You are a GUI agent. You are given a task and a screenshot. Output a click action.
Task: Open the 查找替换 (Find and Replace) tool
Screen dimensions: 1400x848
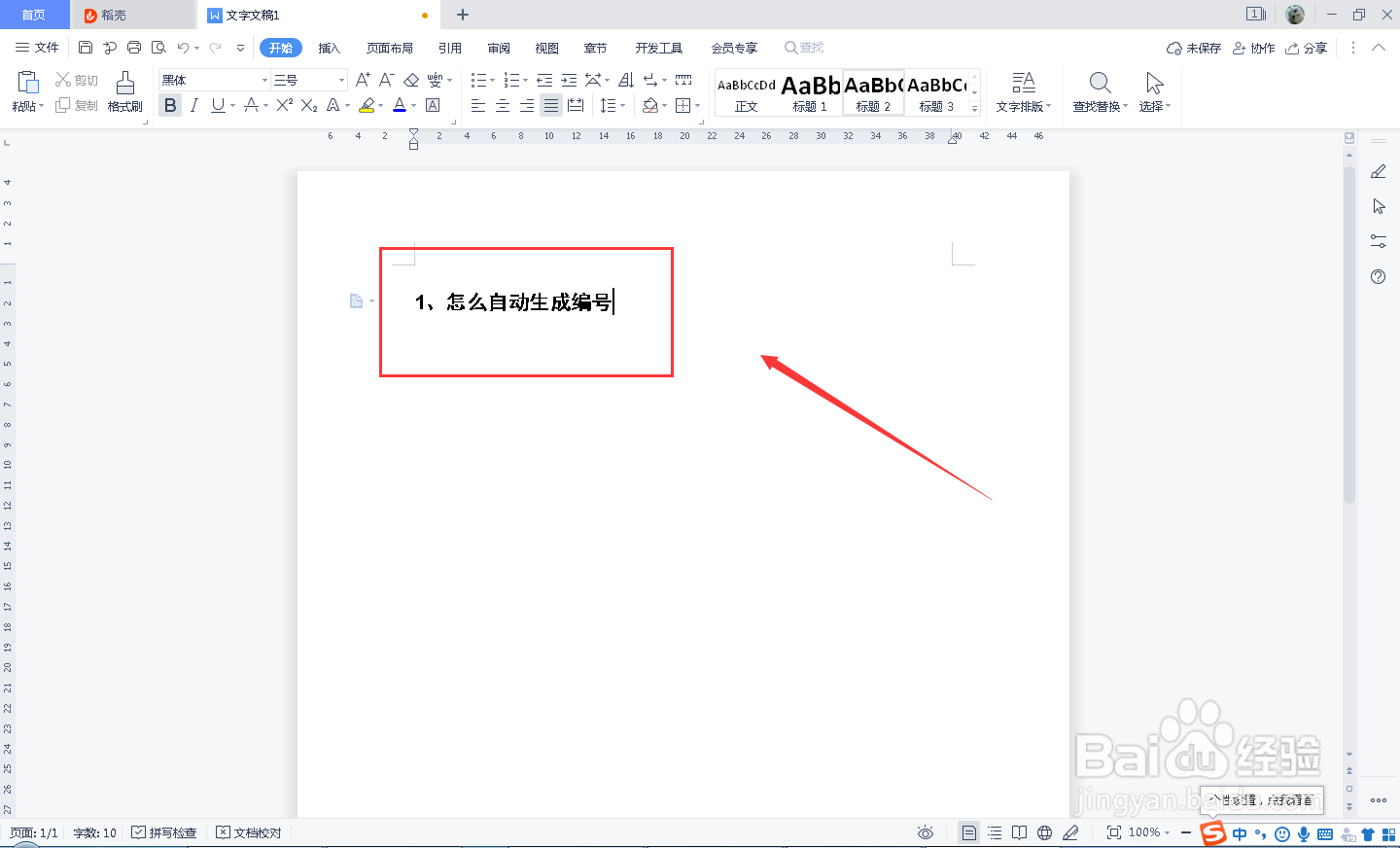[1098, 92]
